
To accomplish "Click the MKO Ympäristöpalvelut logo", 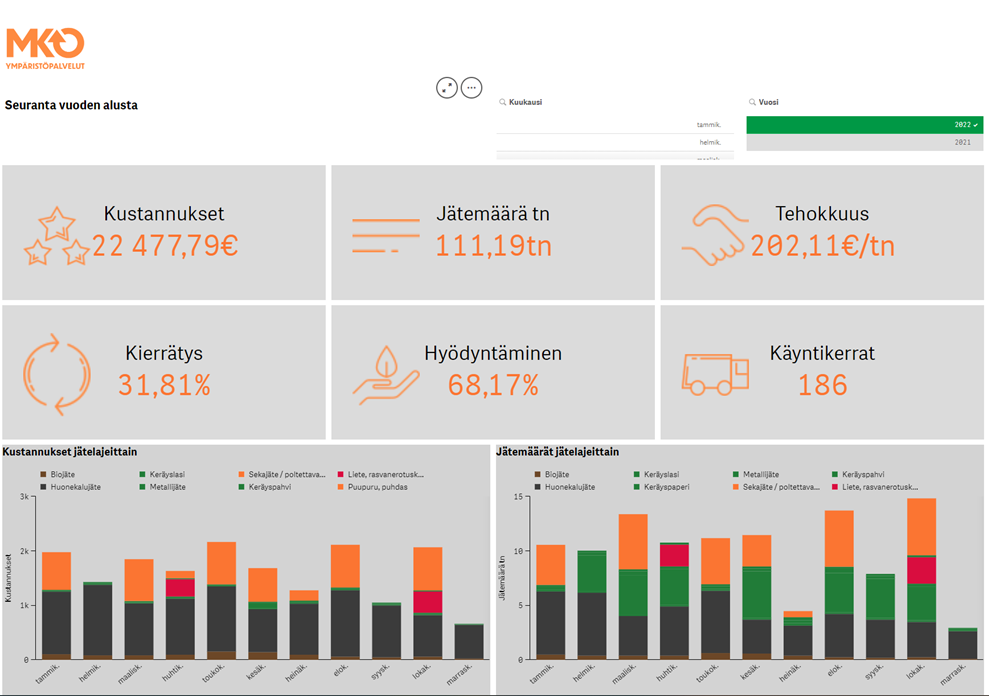I will click(x=45, y=48).
